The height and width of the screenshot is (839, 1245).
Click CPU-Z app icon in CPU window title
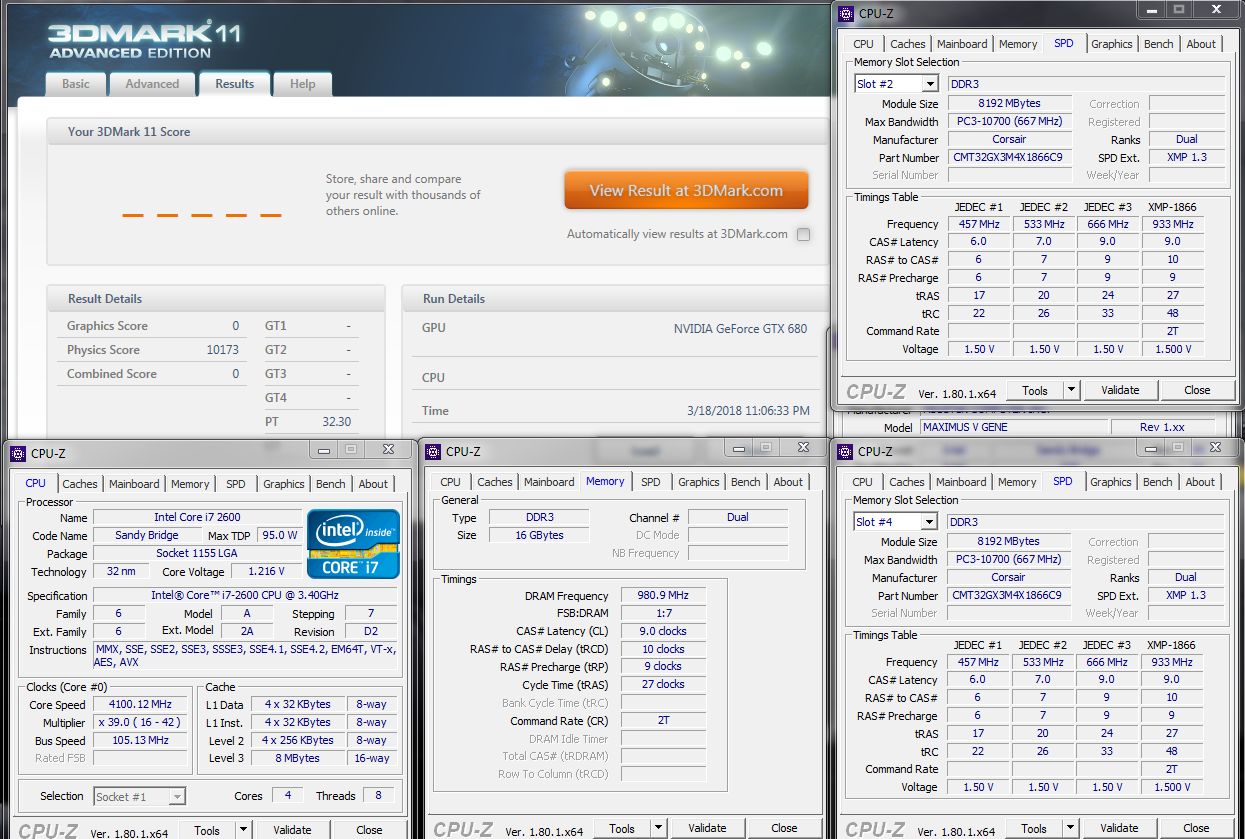tap(18, 453)
